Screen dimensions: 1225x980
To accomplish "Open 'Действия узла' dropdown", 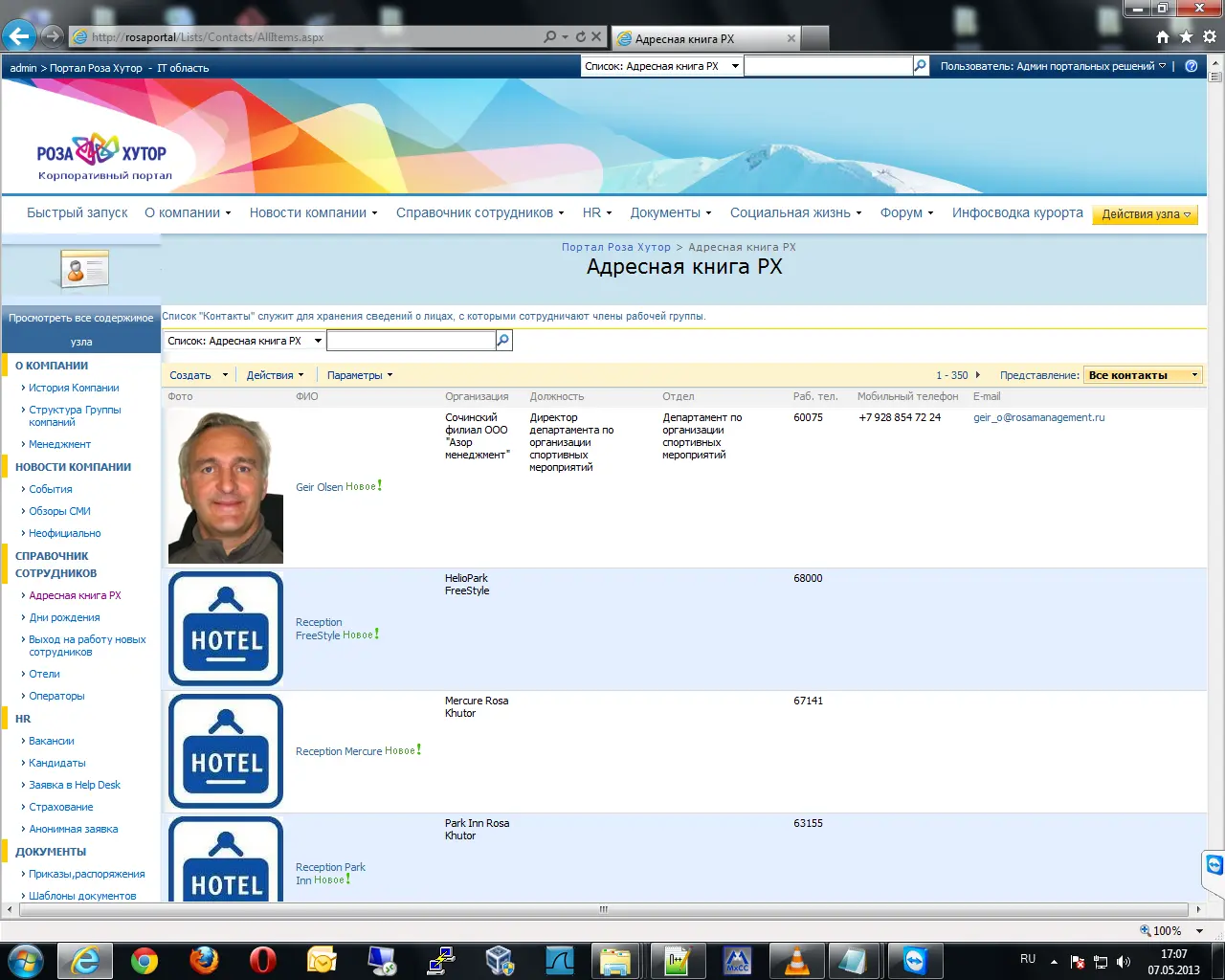I will tap(1146, 214).
